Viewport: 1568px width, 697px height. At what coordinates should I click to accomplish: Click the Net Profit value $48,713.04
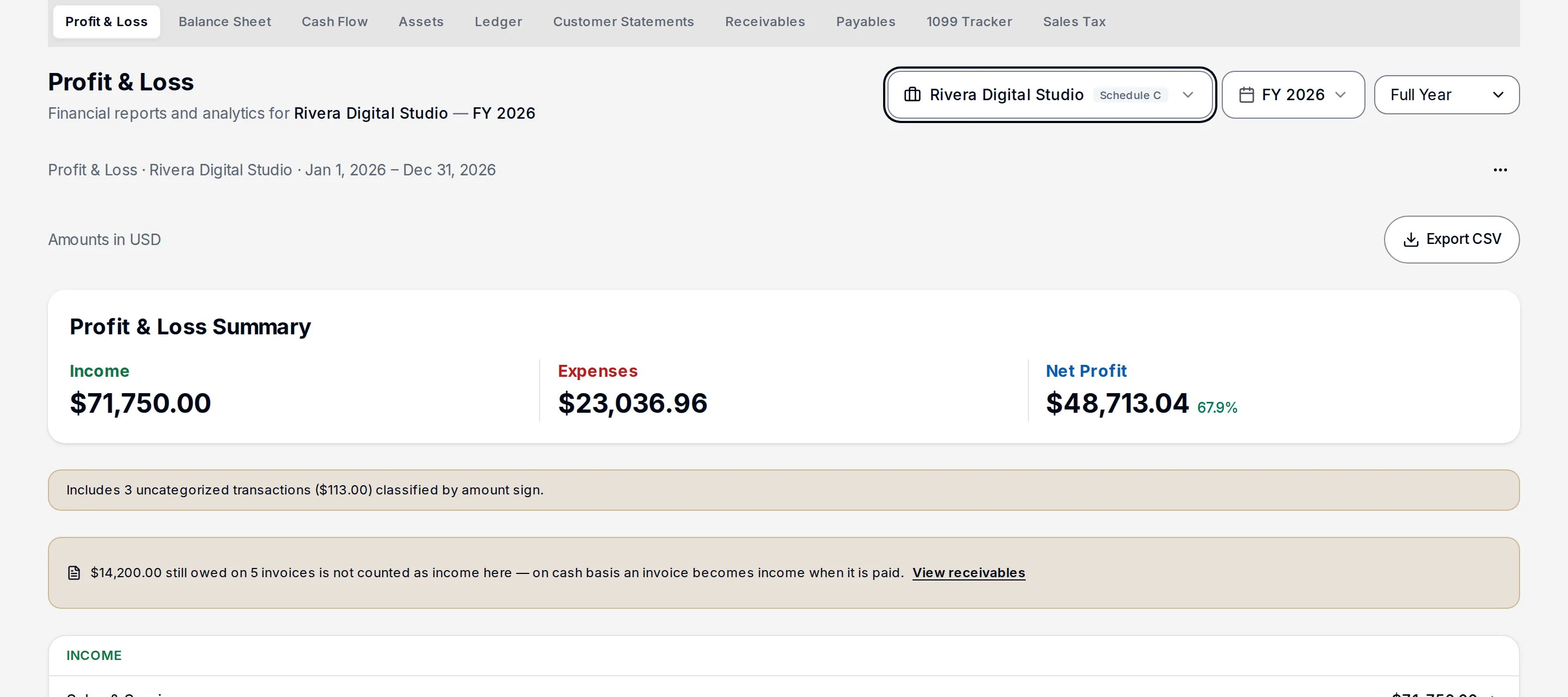coord(1117,403)
